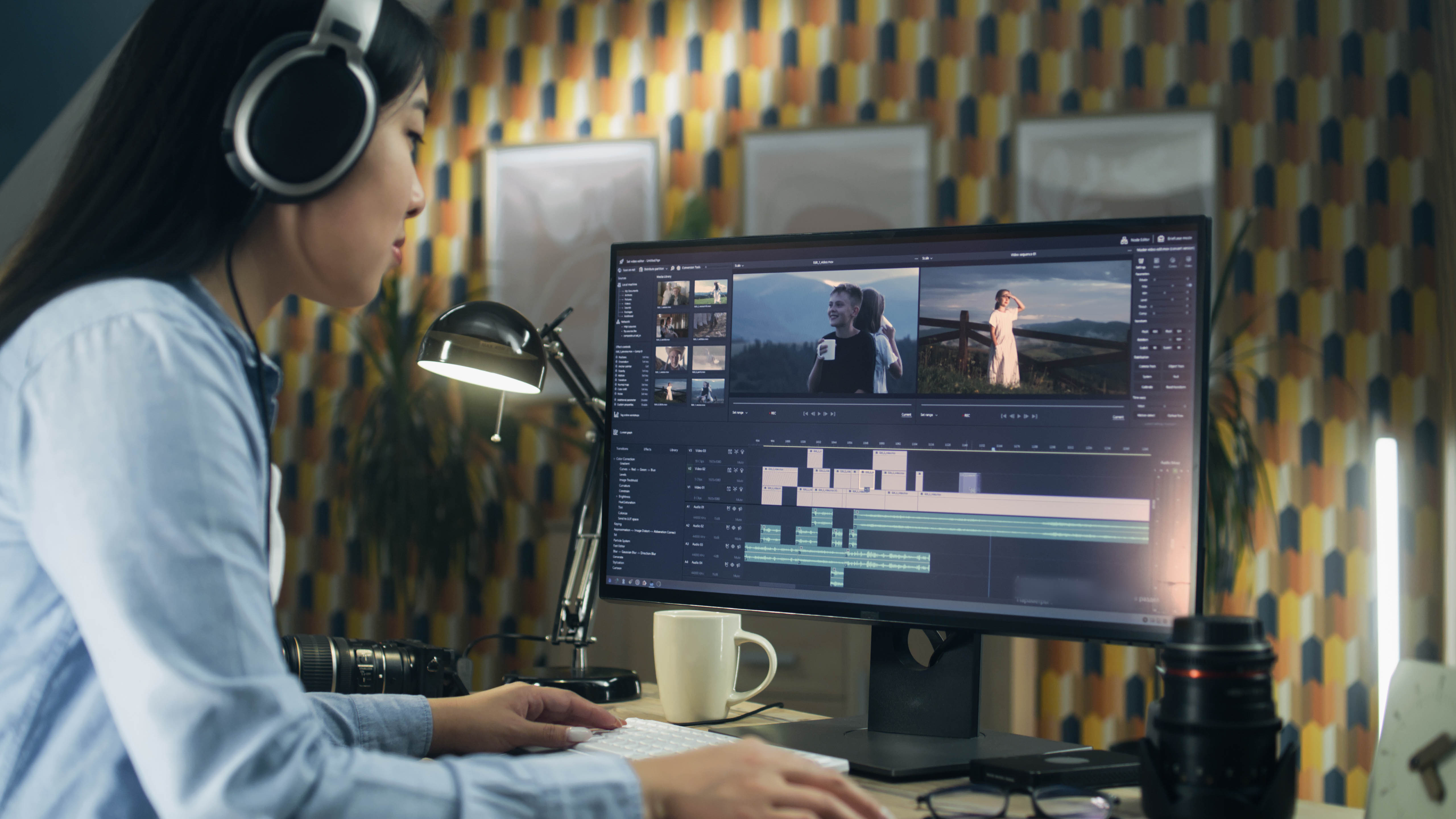Screen dimensions: 1456x819
Task: Click REC under the Video sequence 01 preview
Action: click(967, 415)
